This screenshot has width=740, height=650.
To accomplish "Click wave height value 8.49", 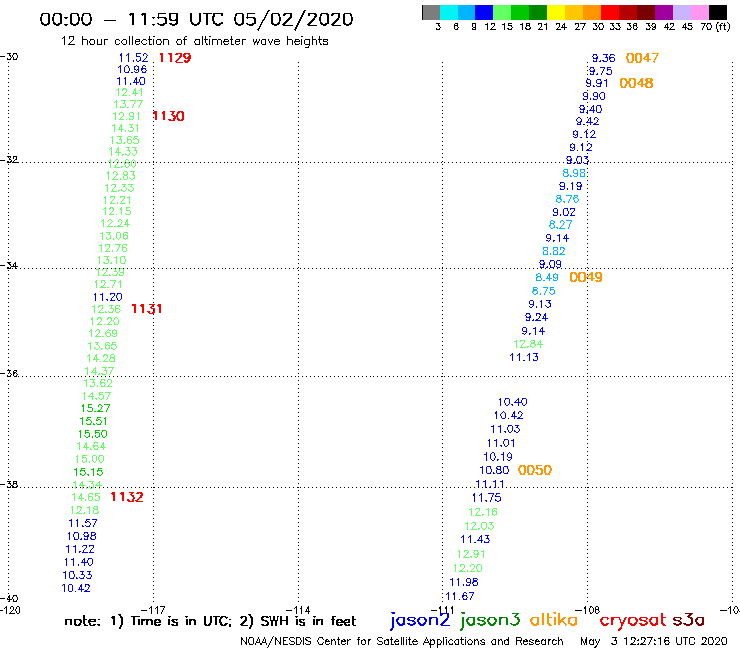I will click(x=547, y=278).
